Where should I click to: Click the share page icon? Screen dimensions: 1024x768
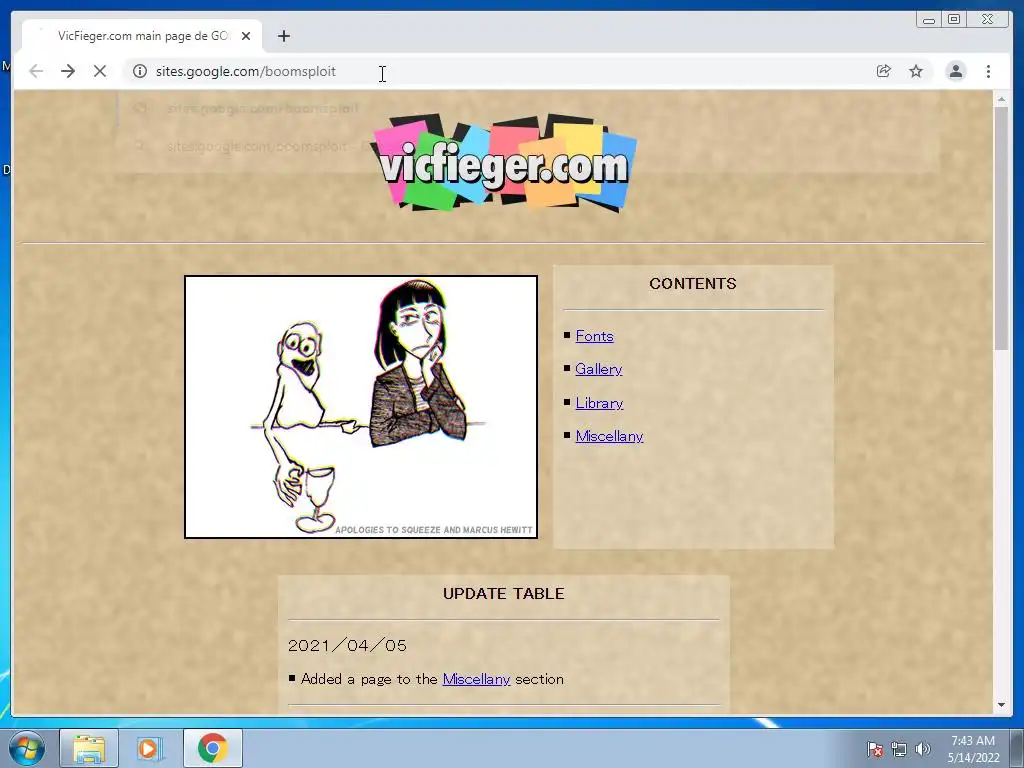coord(884,71)
